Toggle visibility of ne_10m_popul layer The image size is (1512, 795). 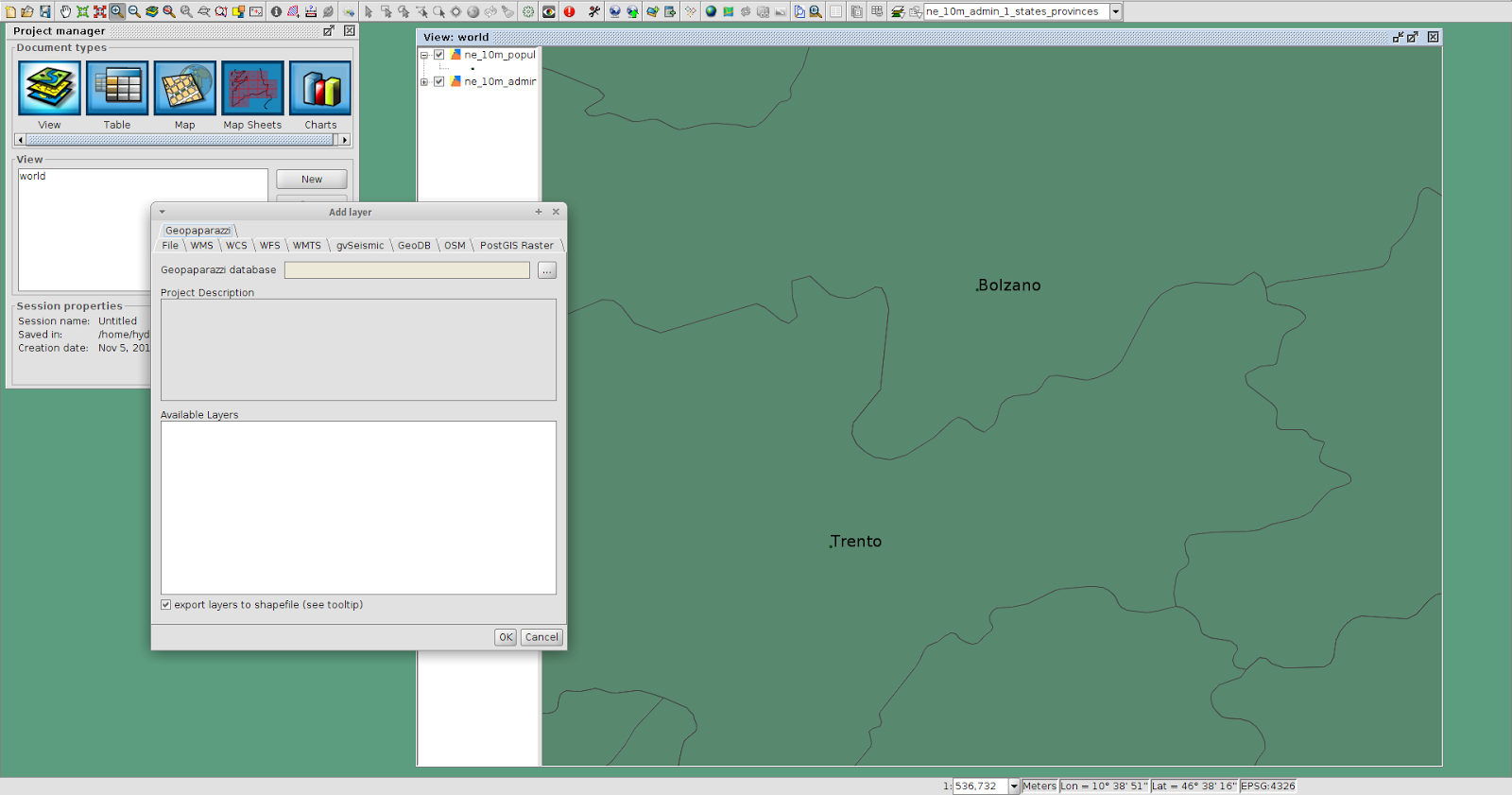[x=438, y=55]
